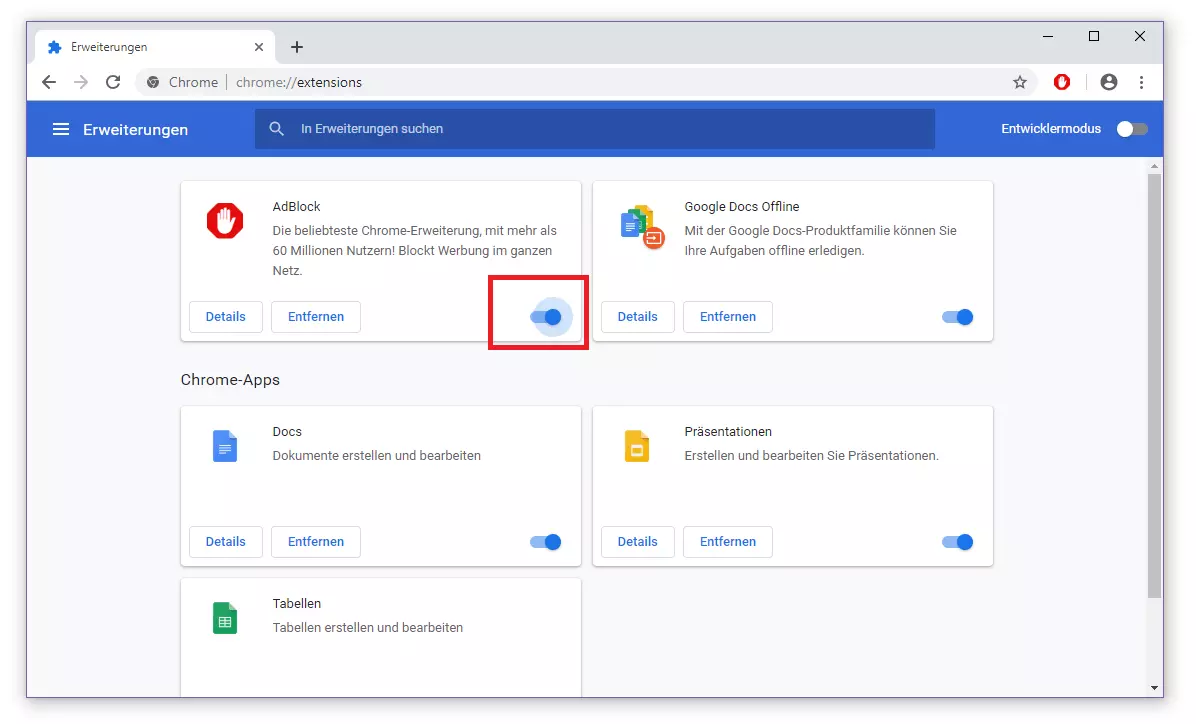The image size is (1196, 724).
Task: Open a new tab with plus button
Action: pos(297,47)
